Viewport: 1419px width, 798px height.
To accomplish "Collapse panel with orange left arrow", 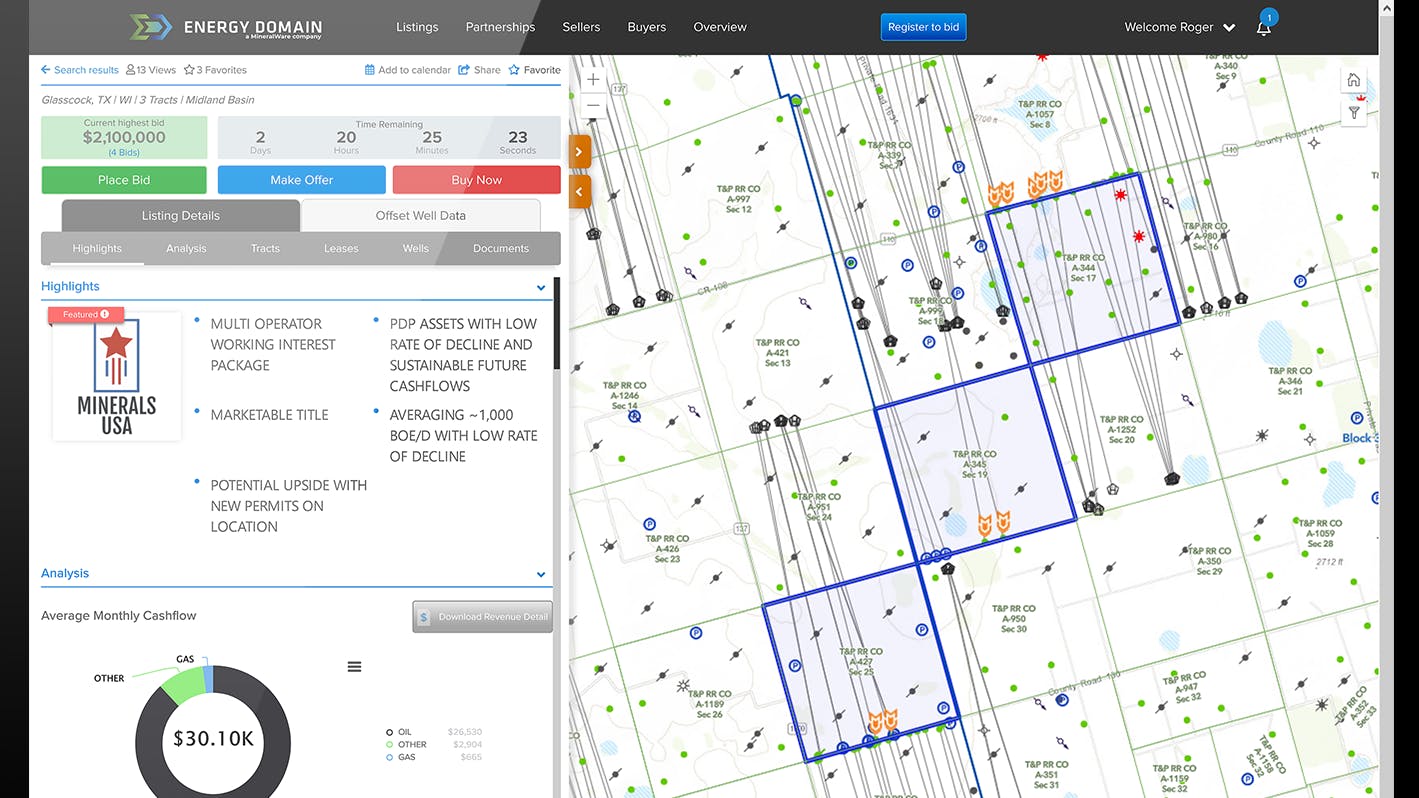I will tap(580, 191).
